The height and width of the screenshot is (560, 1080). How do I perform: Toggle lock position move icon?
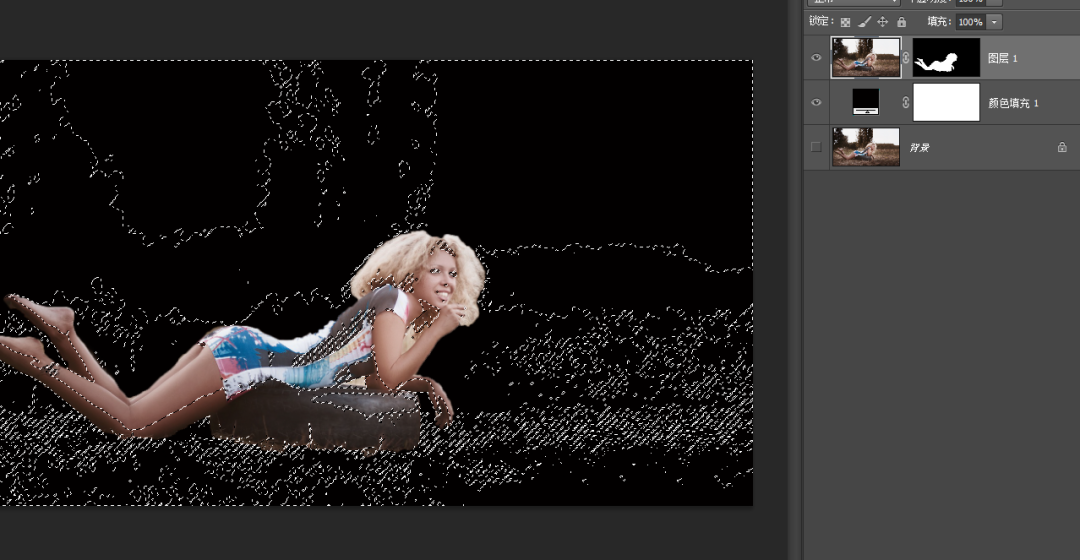(x=882, y=22)
